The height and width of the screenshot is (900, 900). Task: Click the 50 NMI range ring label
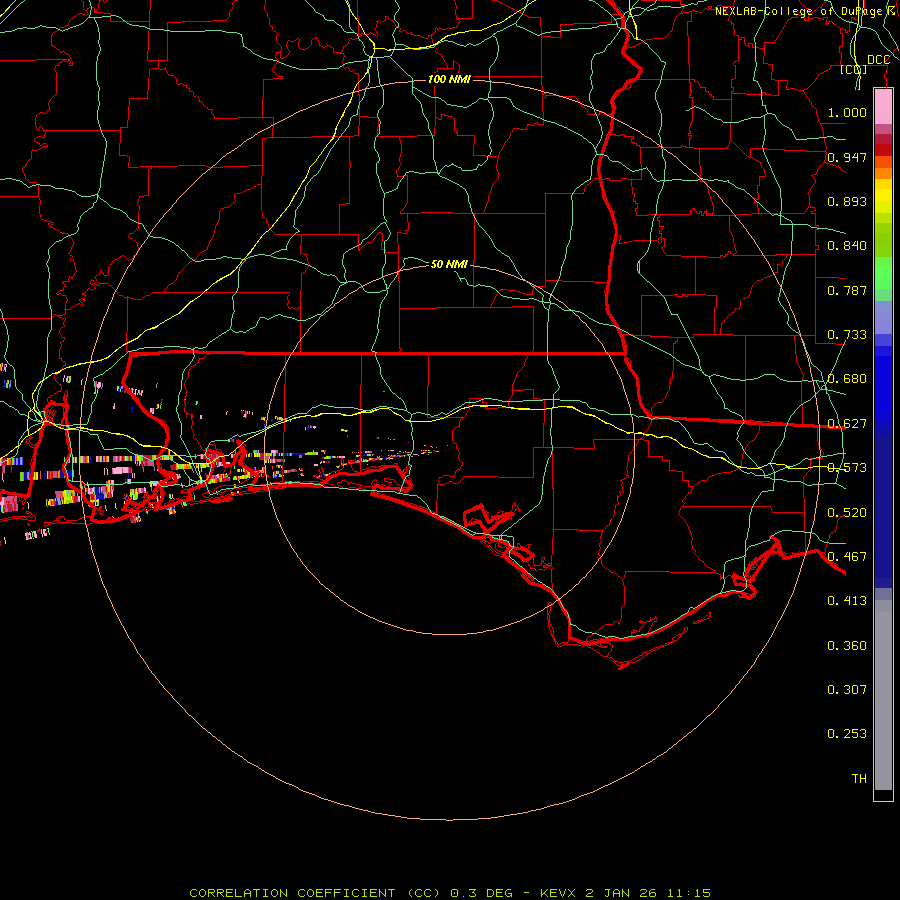[449, 264]
